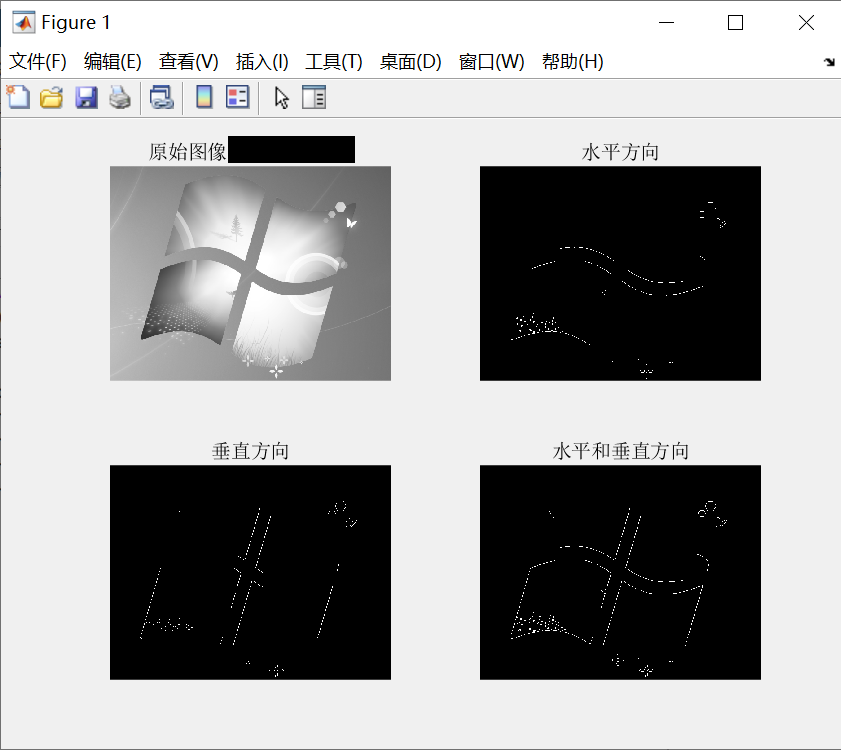The width and height of the screenshot is (841, 750).
Task: Minimize the Figure 1 window
Action: pos(666,23)
